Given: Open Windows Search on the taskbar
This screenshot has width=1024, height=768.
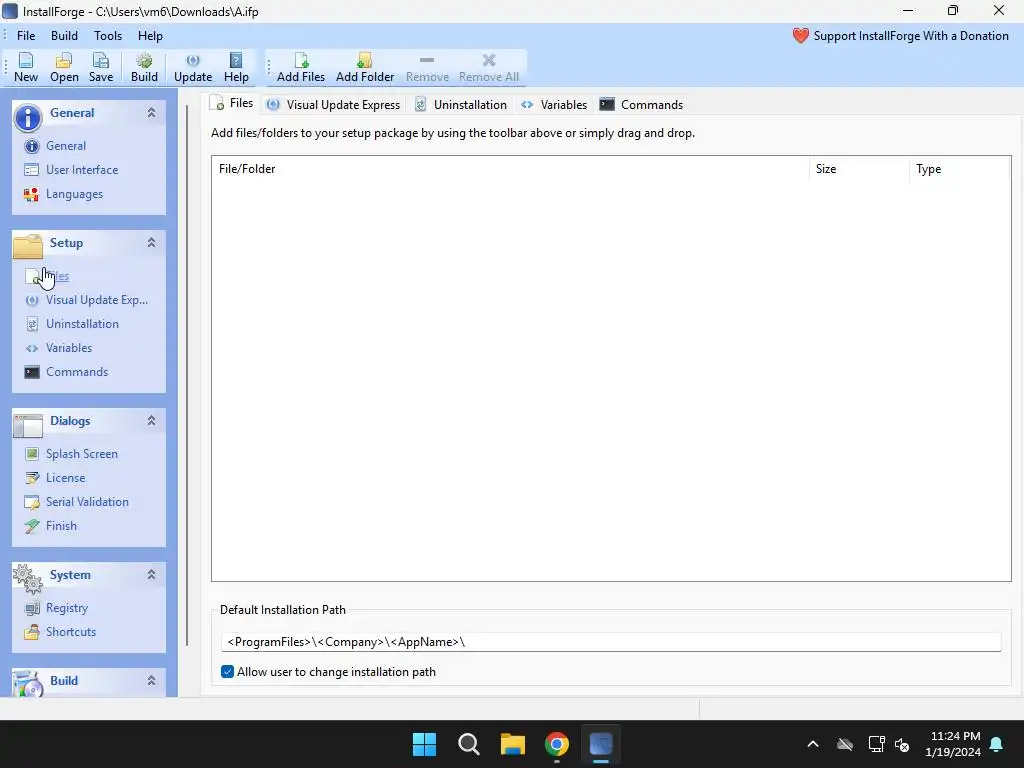Looking at the screenshot, I should coord(468,744).
